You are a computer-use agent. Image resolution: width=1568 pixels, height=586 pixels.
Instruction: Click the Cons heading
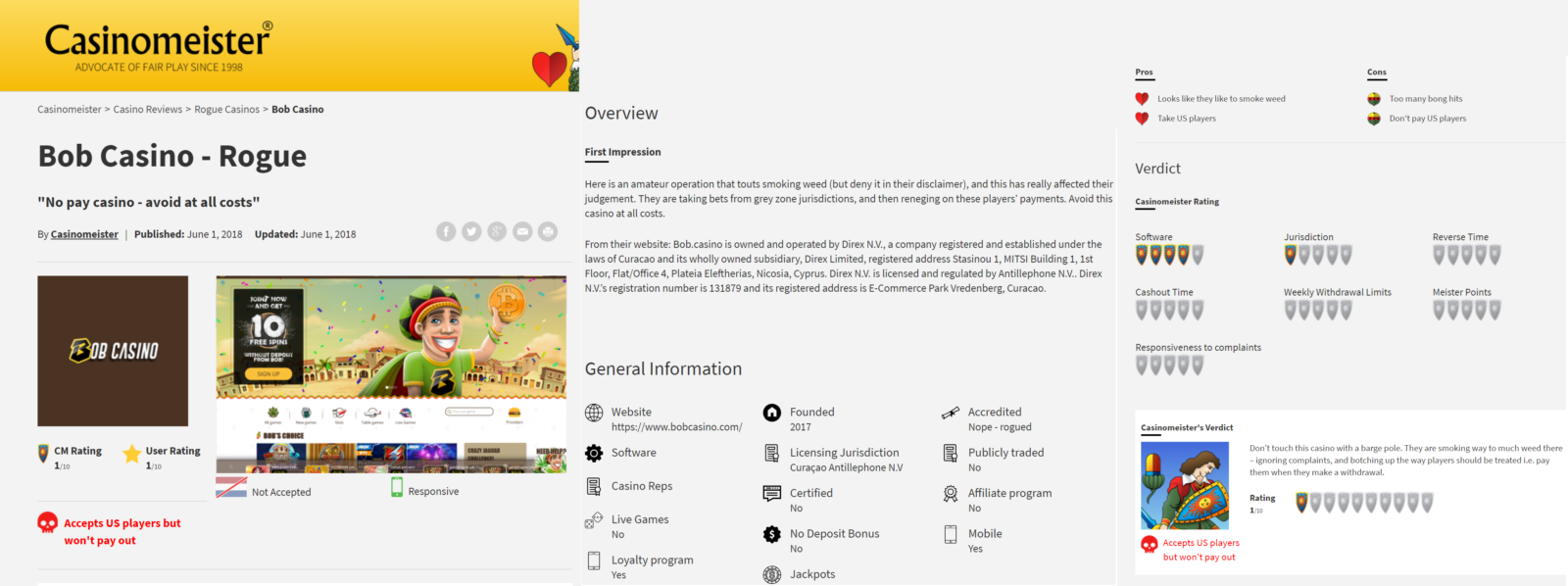tap(1377, 73)
